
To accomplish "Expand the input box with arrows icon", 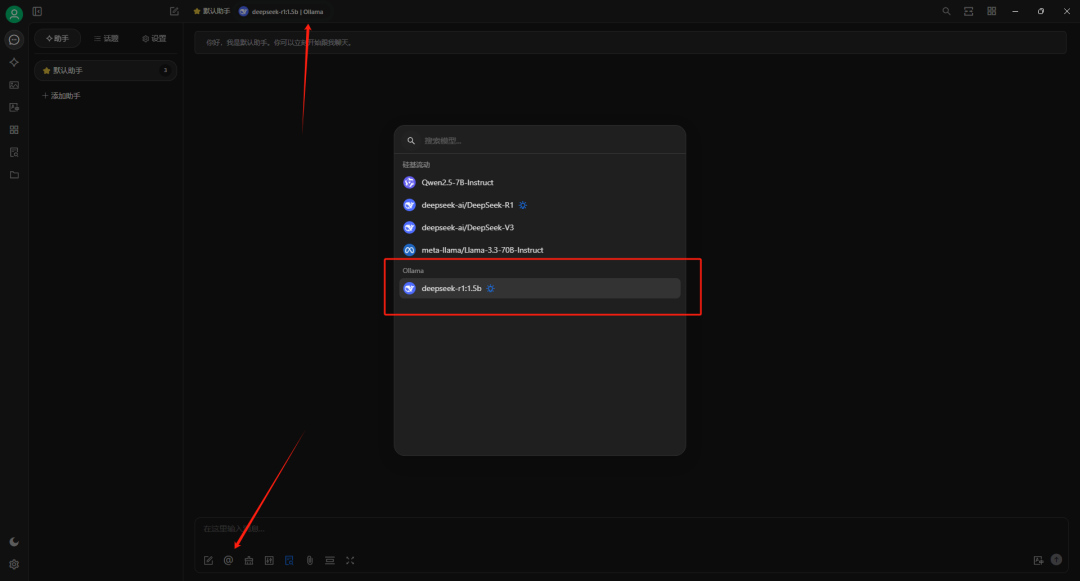I will click(x=350, y=560).
